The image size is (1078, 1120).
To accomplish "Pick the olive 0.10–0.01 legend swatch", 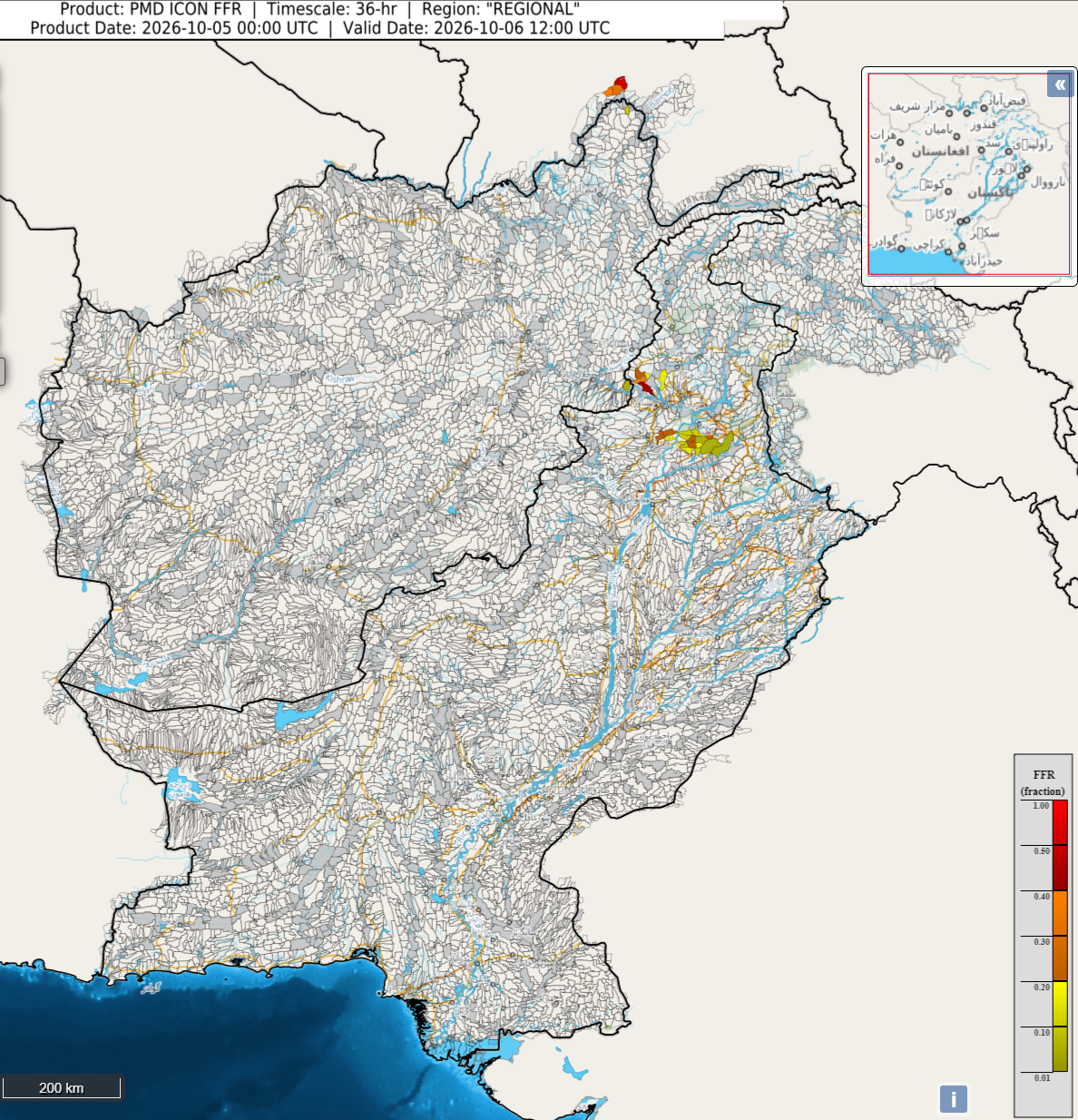I will [1060, 1050].
